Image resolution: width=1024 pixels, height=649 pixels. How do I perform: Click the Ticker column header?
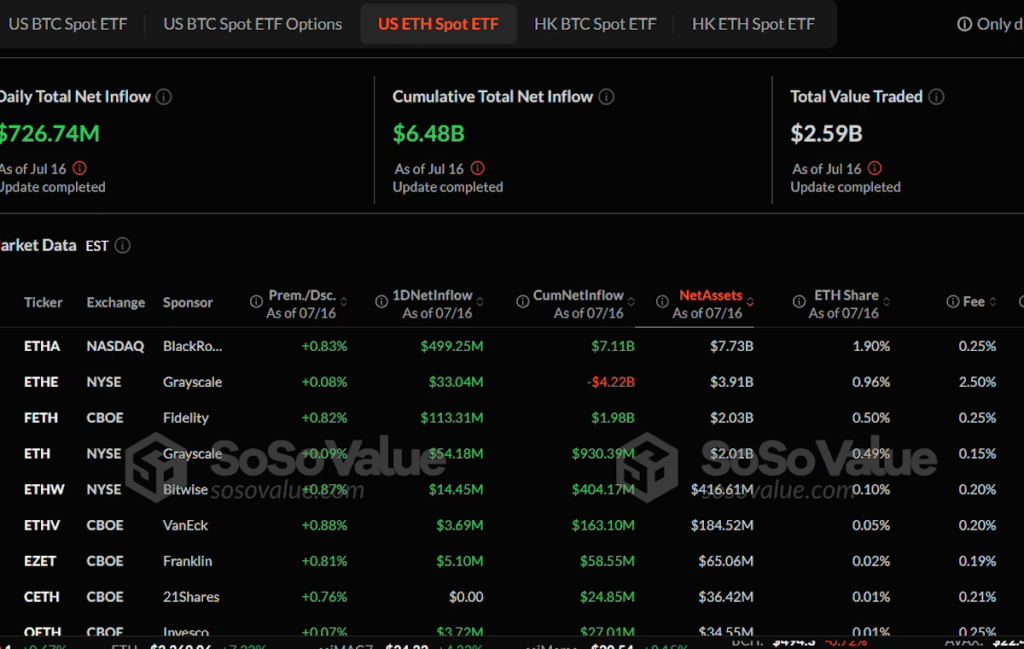43,302
